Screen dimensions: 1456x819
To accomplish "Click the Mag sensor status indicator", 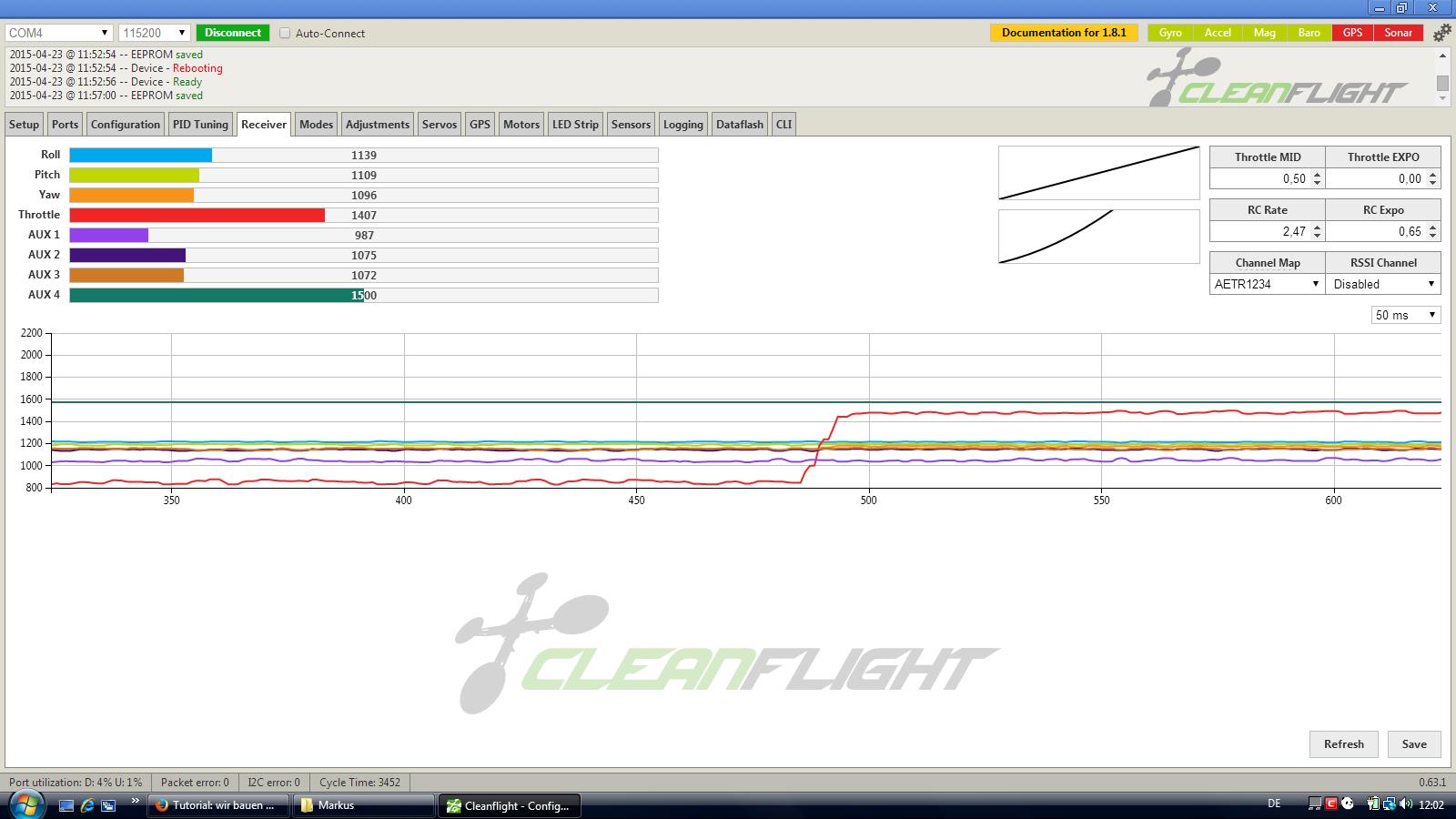I will (x=1264, y=33).
